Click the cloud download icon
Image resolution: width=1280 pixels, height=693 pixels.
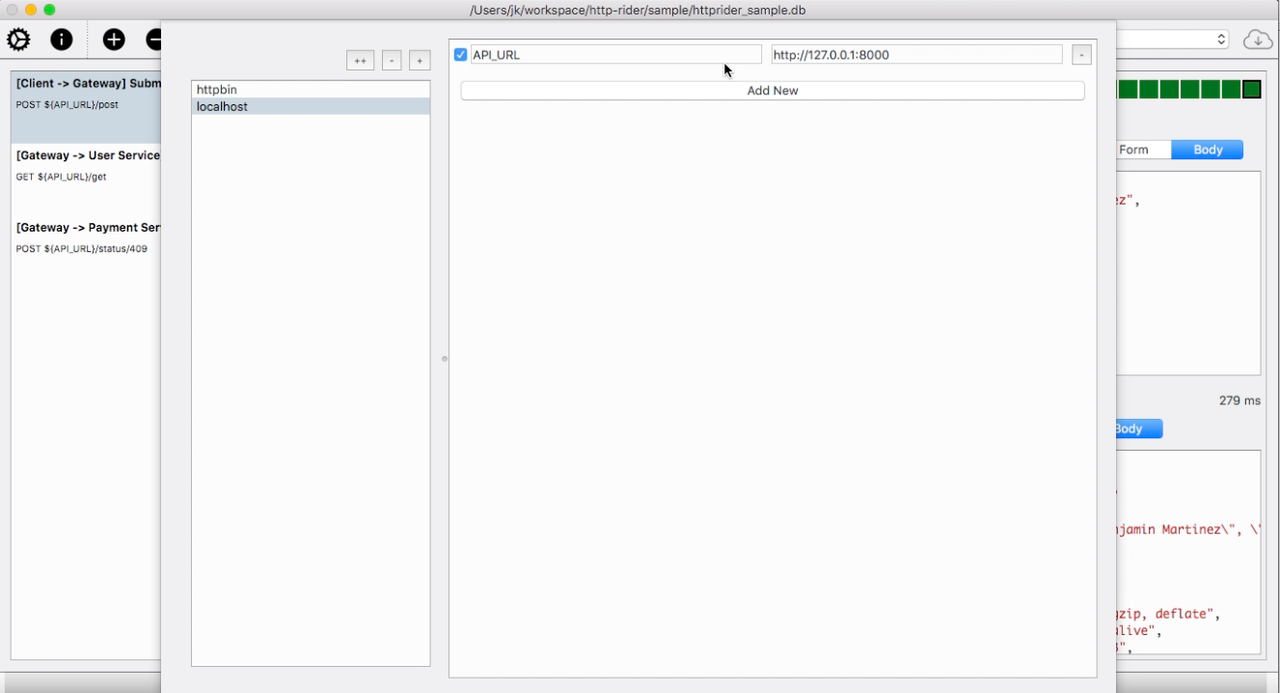(x=1257, y=40)
